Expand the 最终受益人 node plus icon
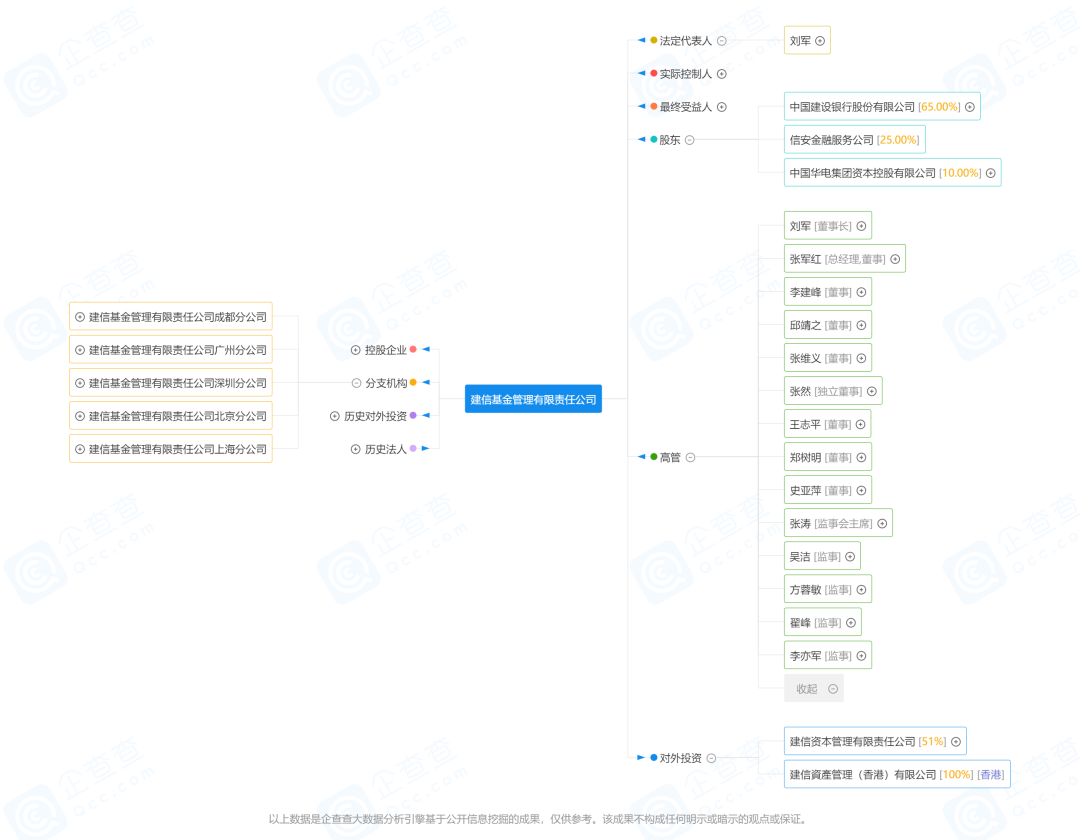Viewport: 1080px width, 840px height. [722, 107]
